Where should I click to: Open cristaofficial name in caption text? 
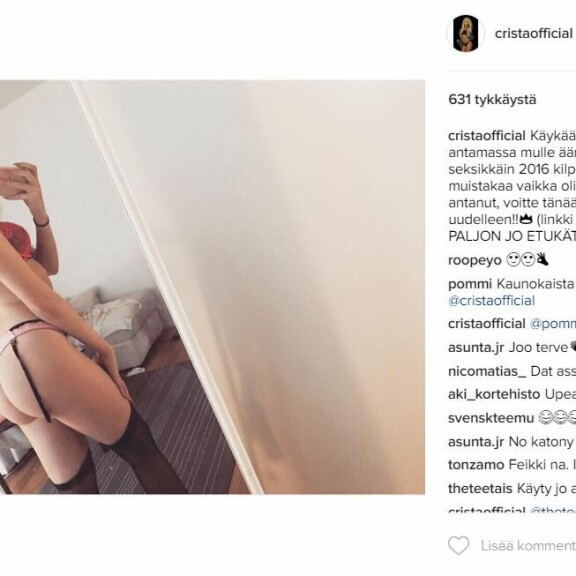tap(487, 136)
